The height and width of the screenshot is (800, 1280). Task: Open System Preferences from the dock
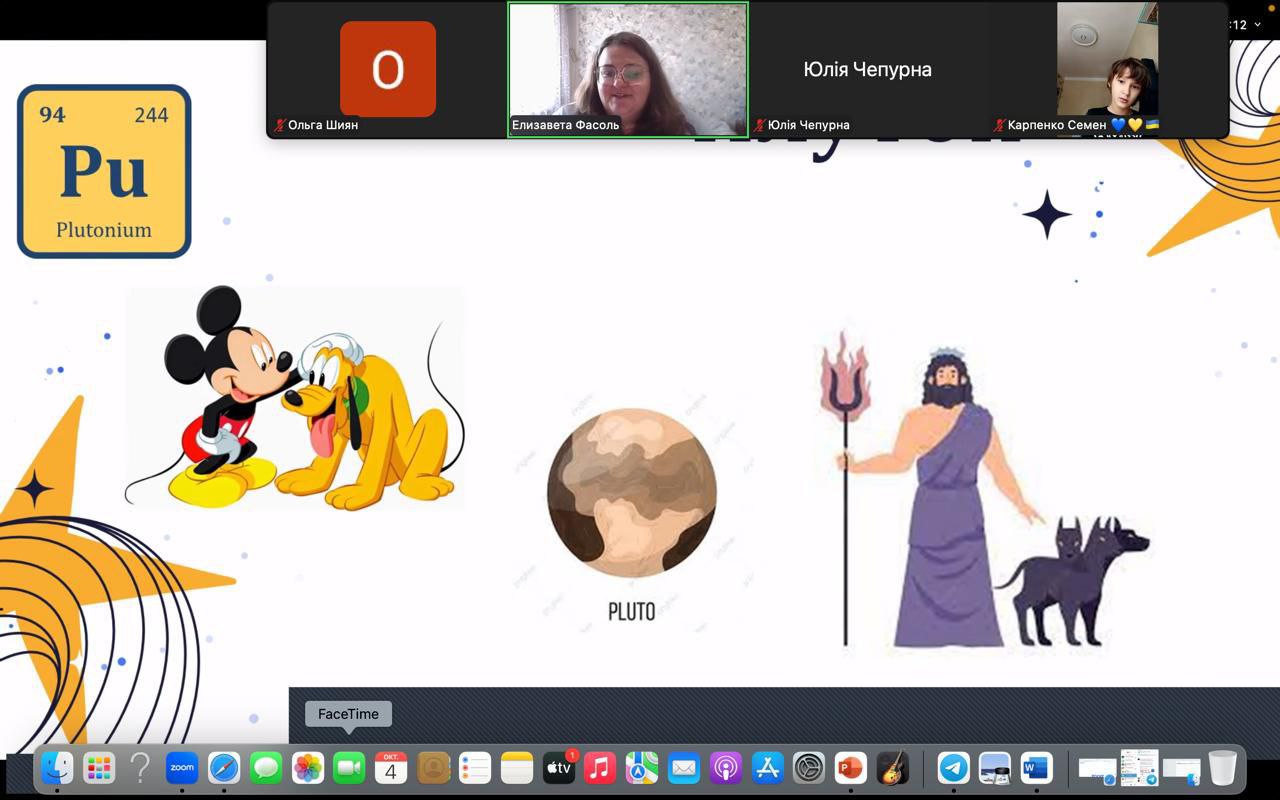(809, 768)
